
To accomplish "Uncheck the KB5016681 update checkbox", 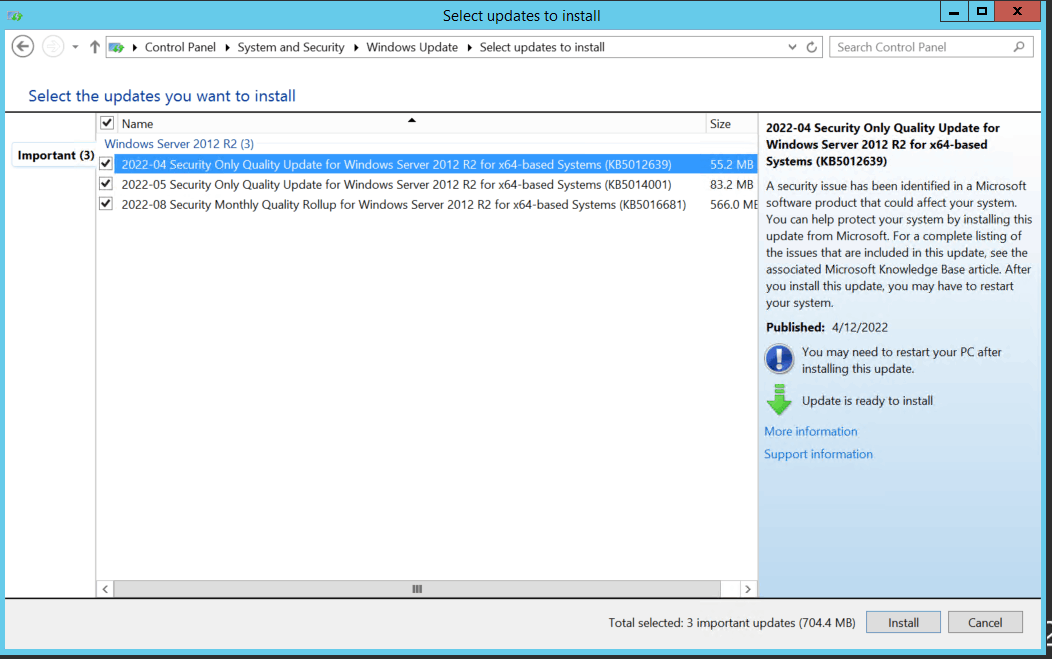I will coord(106,204).
